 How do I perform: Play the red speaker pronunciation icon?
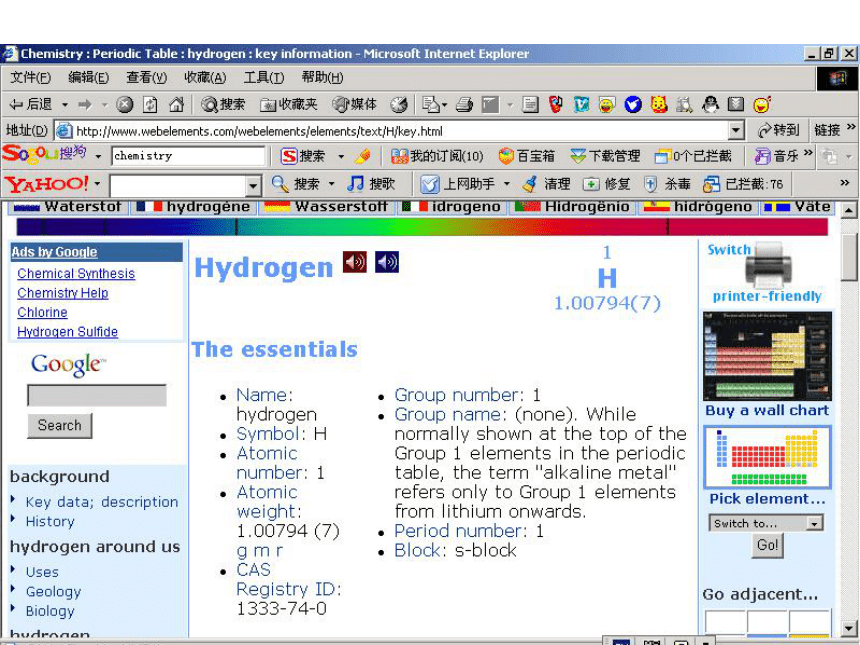354,262
